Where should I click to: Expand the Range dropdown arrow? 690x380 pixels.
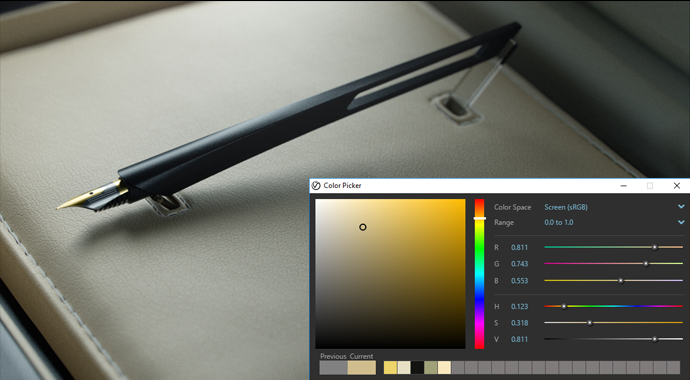681,223
